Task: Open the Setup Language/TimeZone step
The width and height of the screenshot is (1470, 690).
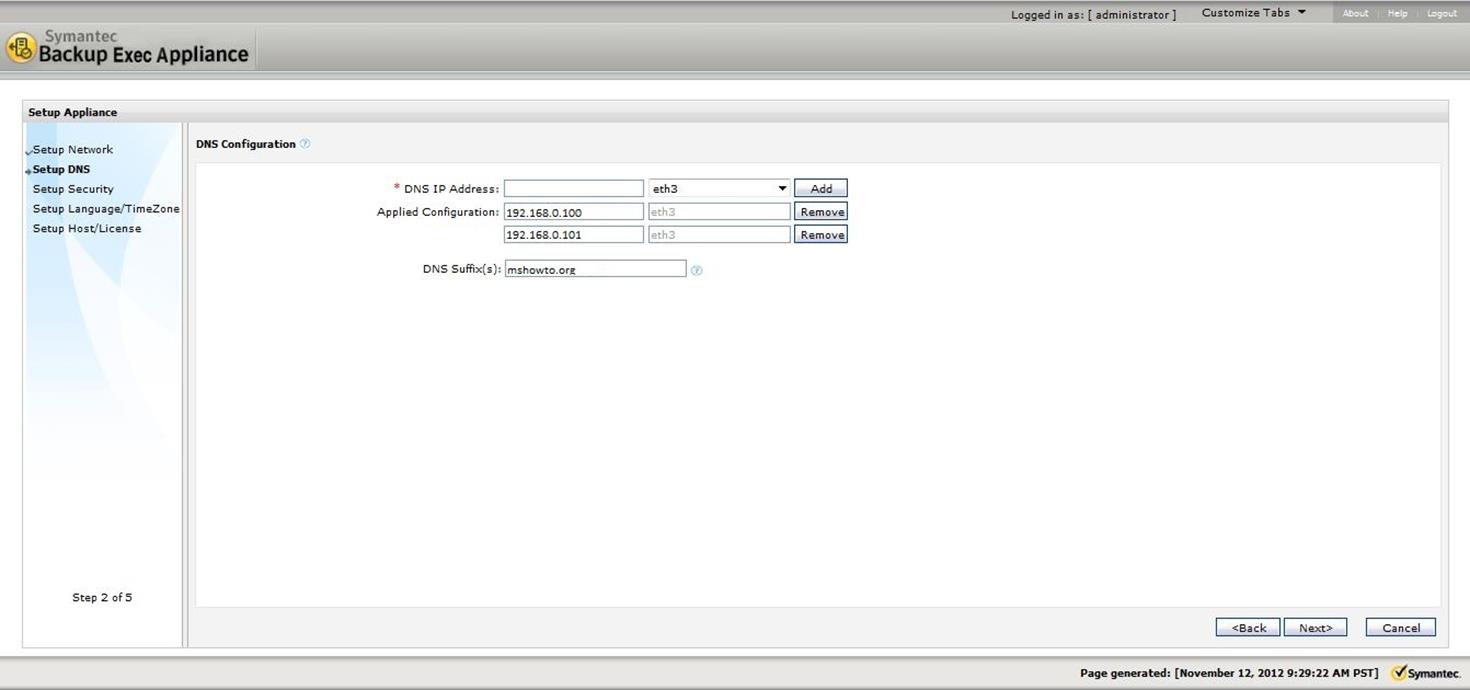Action: click(x=106, y=209)
